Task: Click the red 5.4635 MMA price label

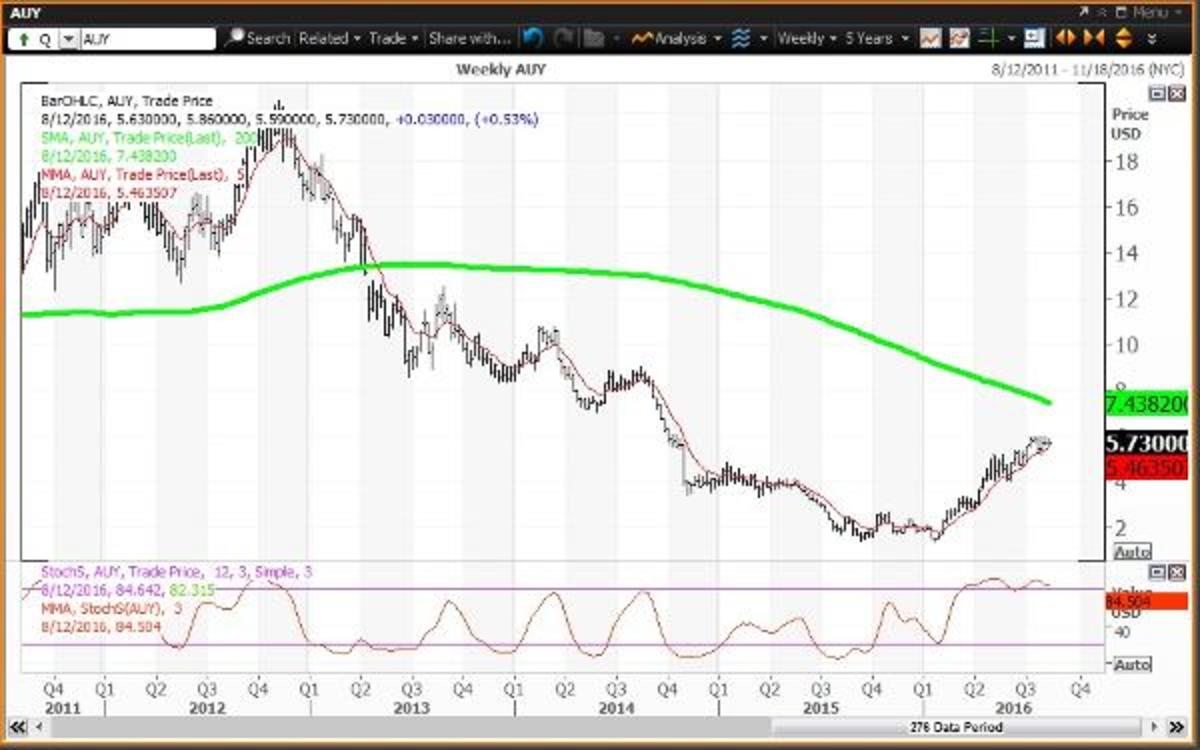Action: 1146,468
